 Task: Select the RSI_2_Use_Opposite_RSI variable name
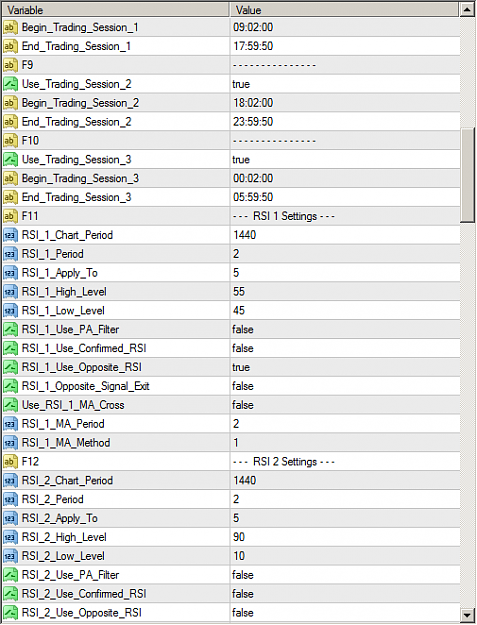tap(82, 613)
